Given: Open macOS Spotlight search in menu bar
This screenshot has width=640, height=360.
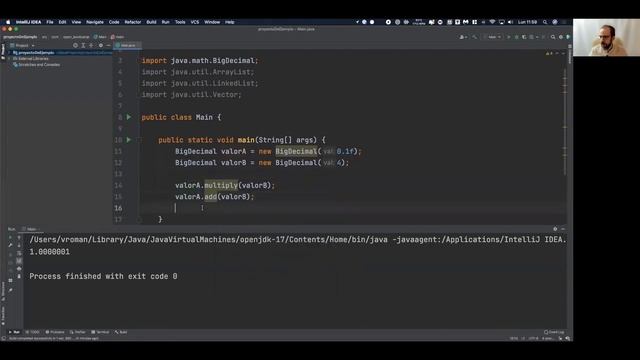Looking at the screenshot, I should (545, 22).
